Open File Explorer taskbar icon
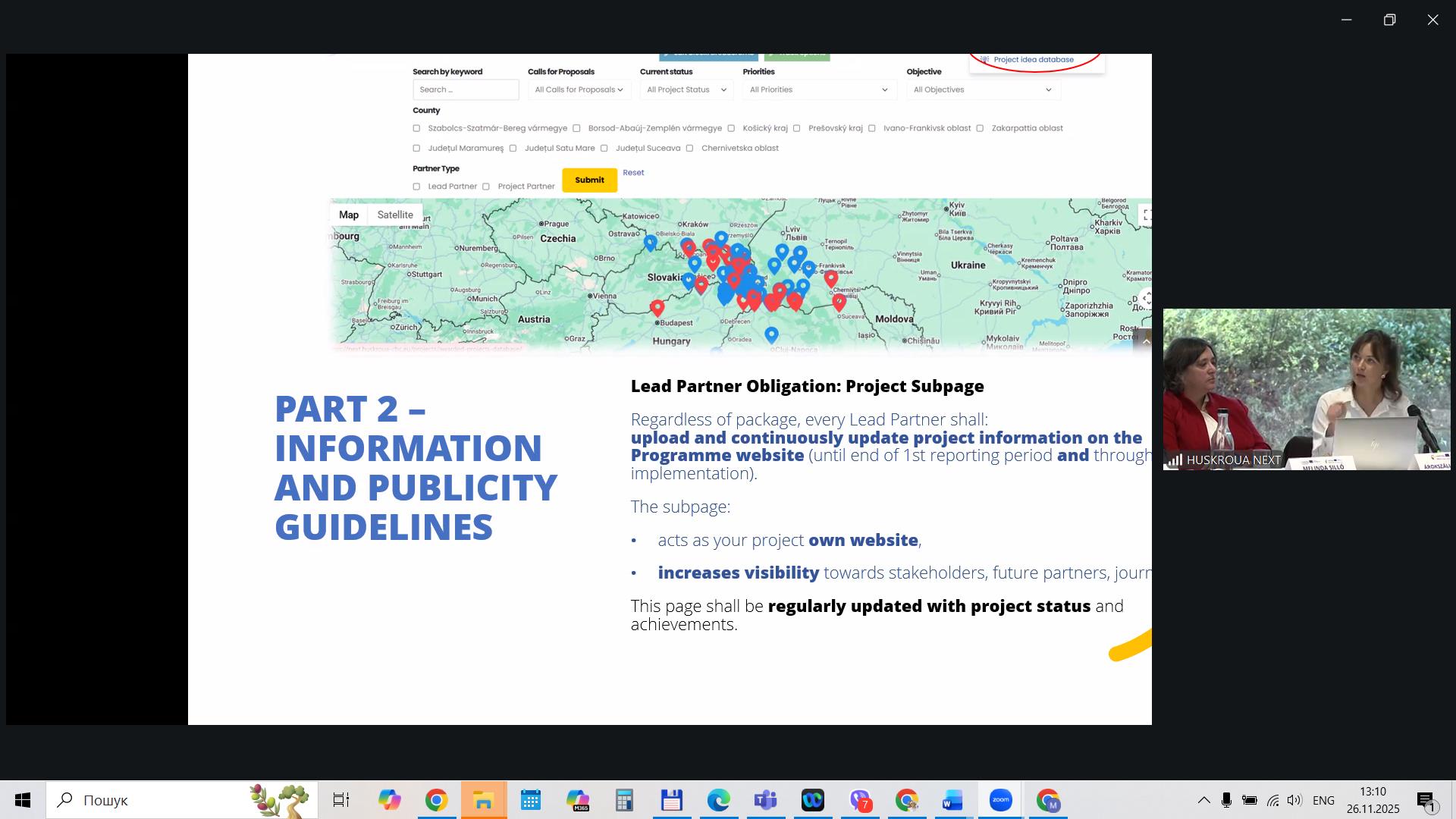Screen dimensions: 1456x819 pos(483,800)
